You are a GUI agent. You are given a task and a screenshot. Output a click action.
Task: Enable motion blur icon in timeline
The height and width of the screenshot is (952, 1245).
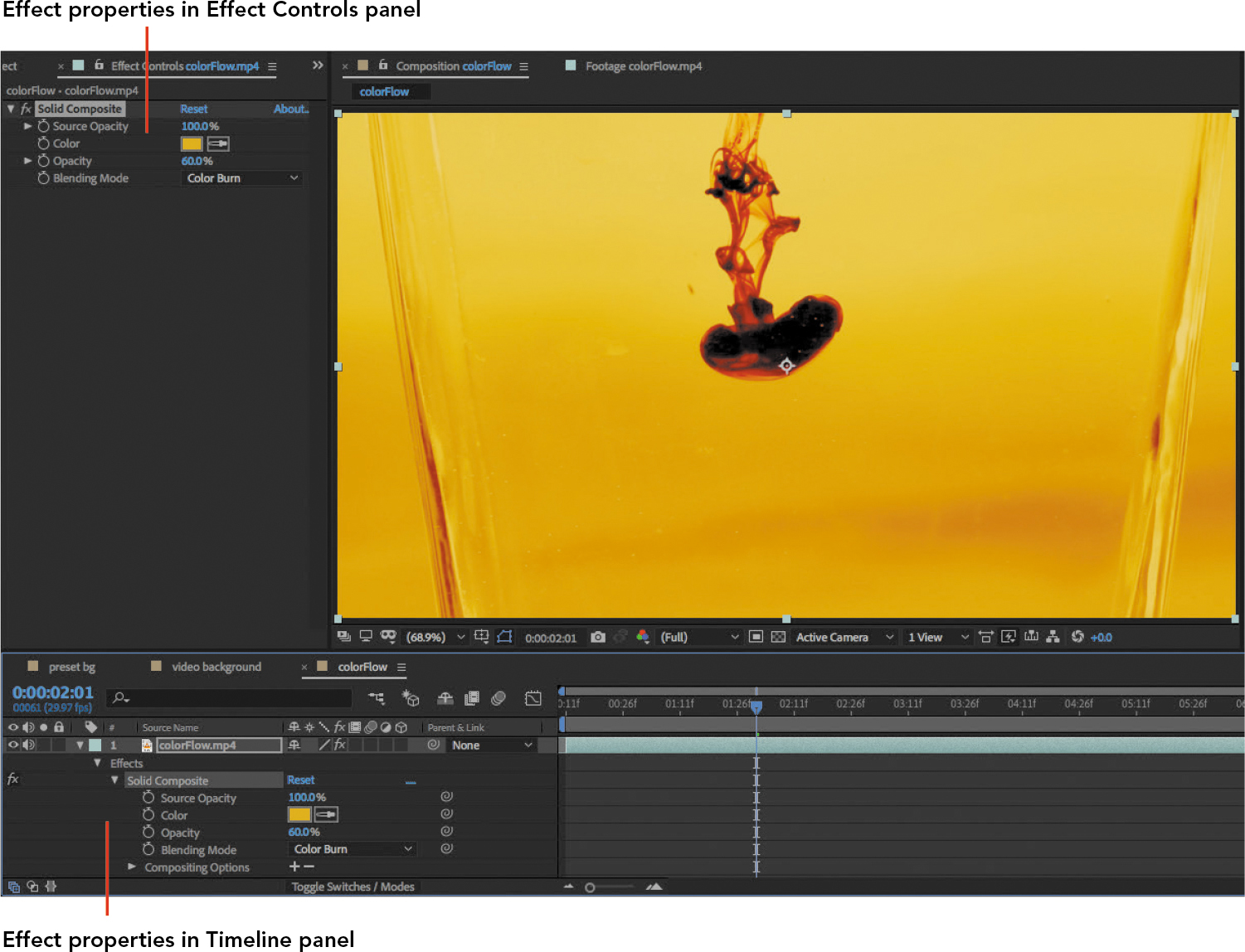(498, 698)
